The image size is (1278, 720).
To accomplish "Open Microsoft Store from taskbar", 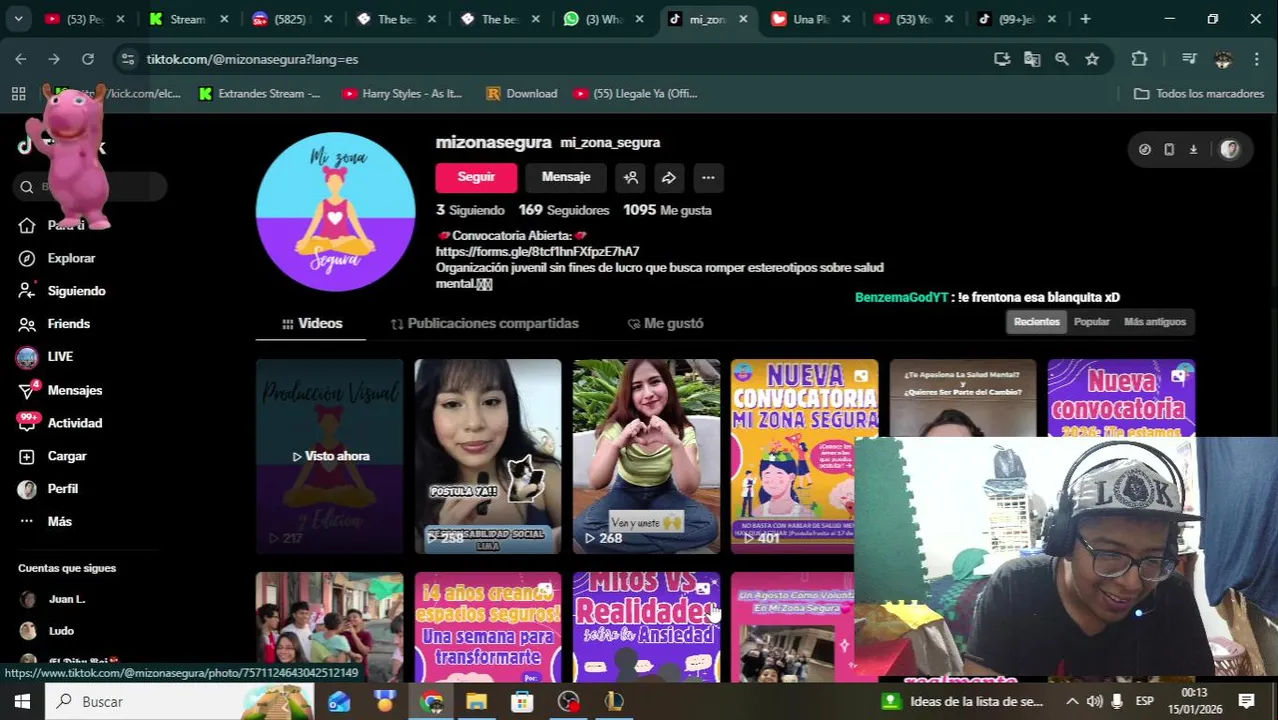I will pyautogui.click(x=522, y=702).
